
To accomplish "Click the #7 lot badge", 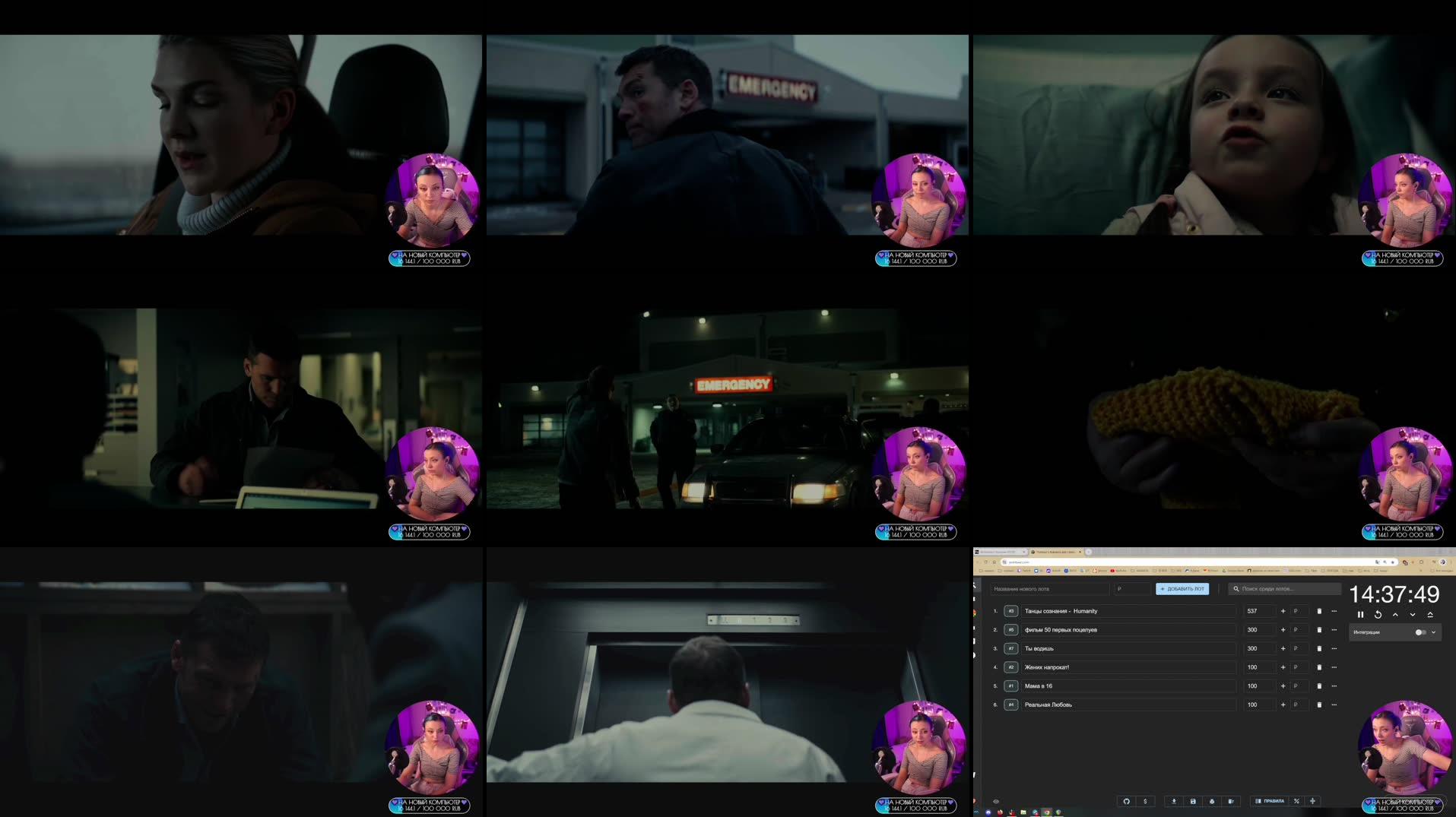I will point(1010,648).
